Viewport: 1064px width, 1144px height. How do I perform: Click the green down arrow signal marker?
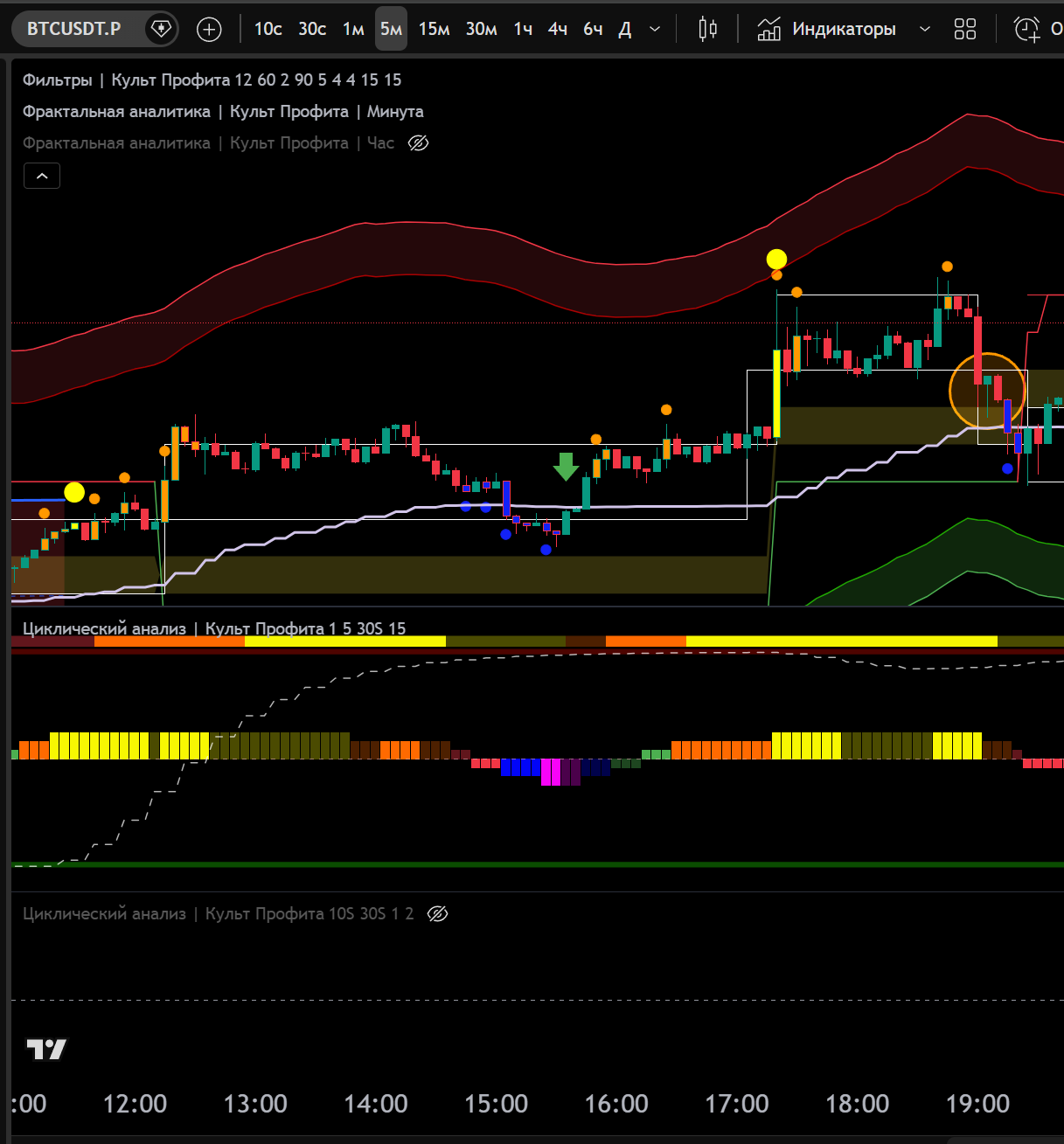point(566,466)
